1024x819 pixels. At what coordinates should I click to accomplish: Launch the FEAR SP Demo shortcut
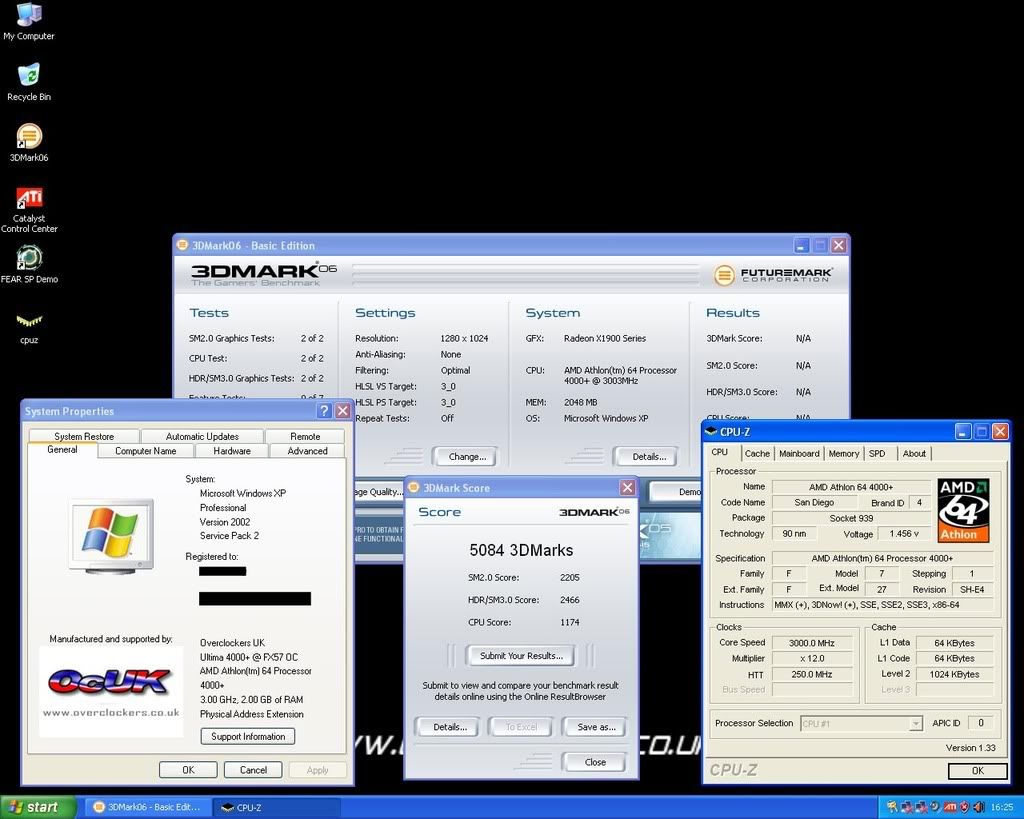29,265
